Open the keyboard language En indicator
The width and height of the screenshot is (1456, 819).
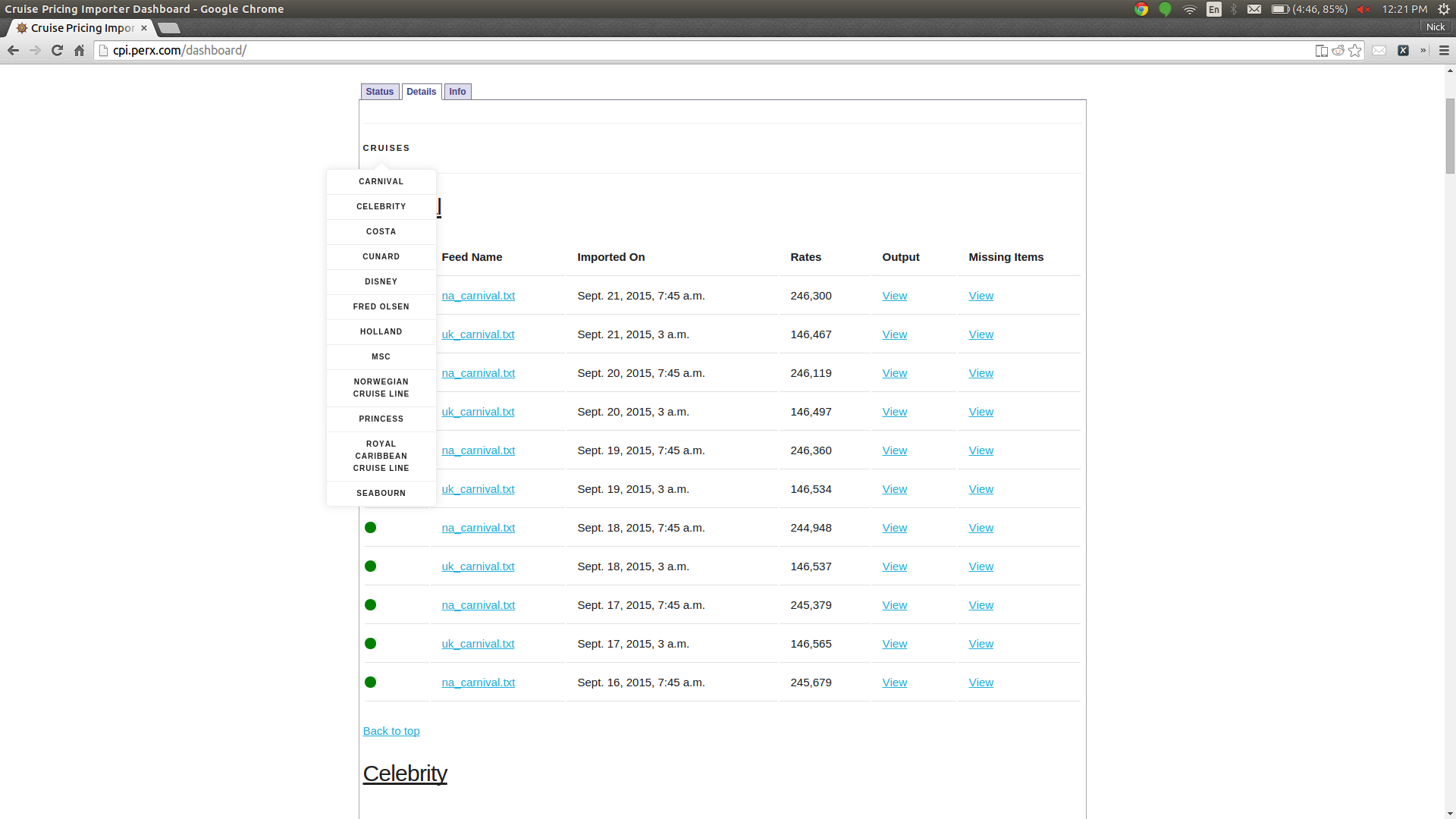tap(1214, 9)
